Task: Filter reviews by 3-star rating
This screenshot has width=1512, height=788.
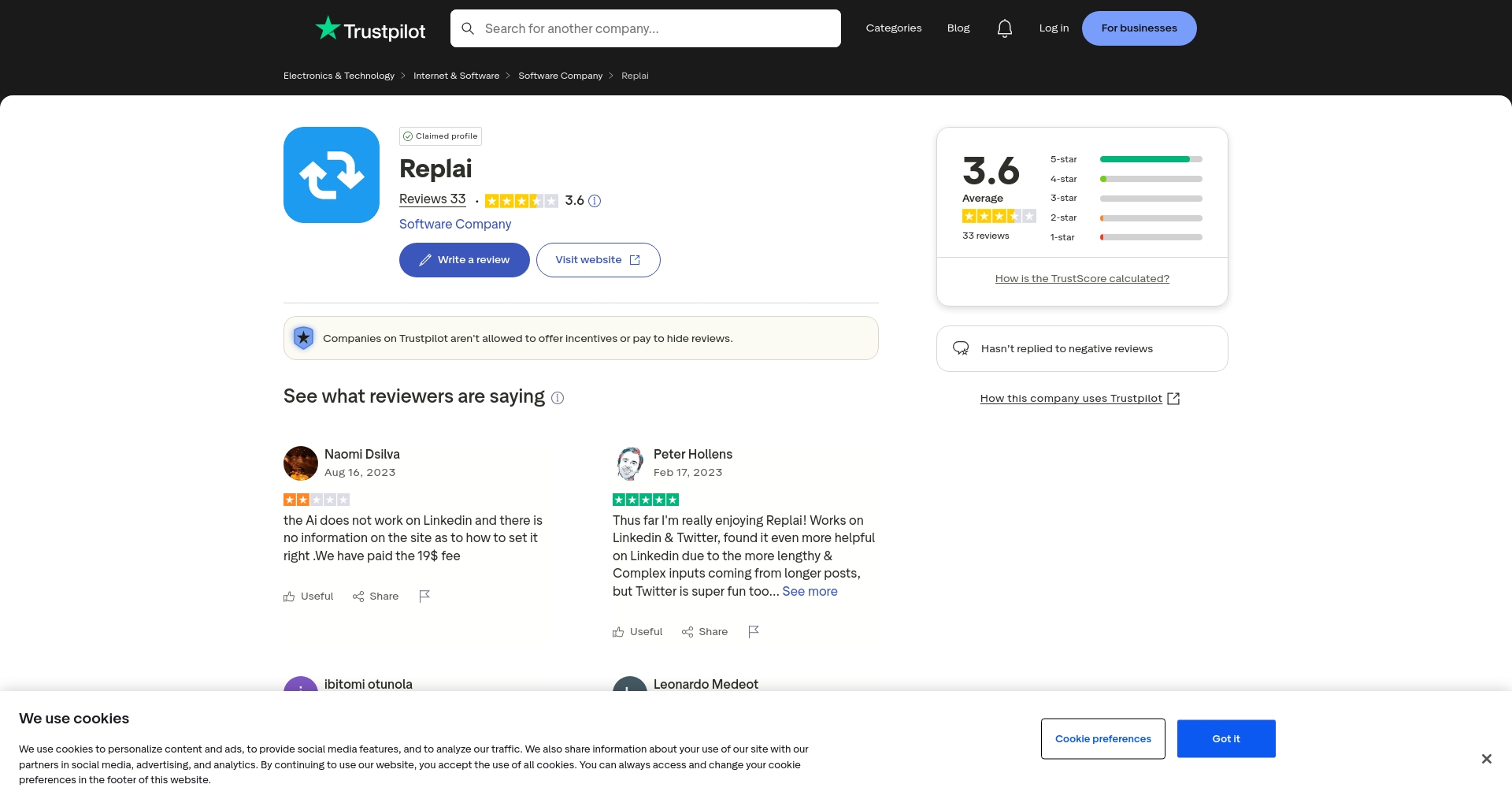Action: coord(1125,199)
